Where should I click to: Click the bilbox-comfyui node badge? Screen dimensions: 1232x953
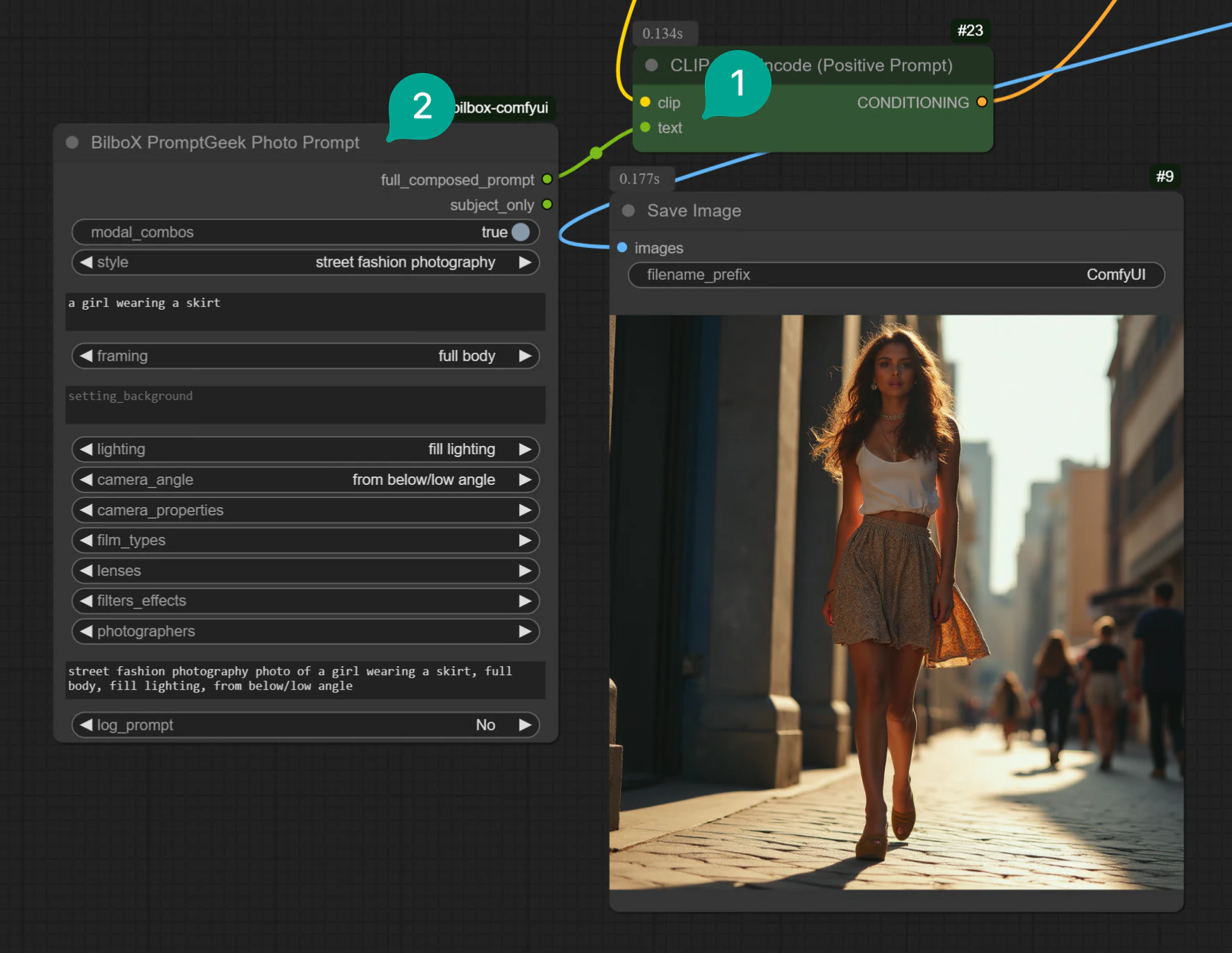point(503,108)
